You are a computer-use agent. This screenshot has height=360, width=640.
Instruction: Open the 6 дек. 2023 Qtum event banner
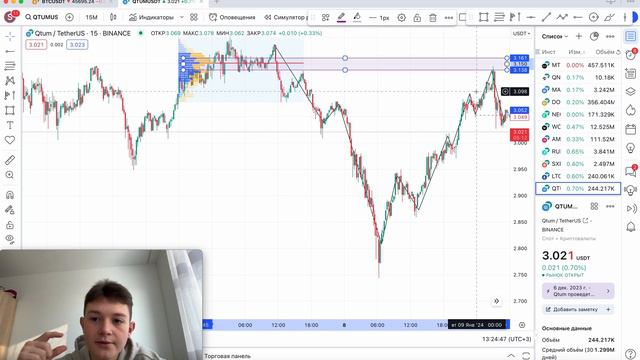pyautogui.click(x=578, y=291)
